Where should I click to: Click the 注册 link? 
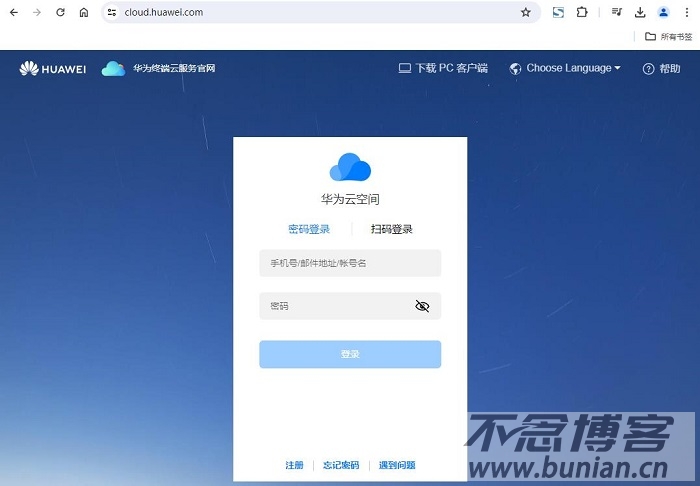(294, 465)
